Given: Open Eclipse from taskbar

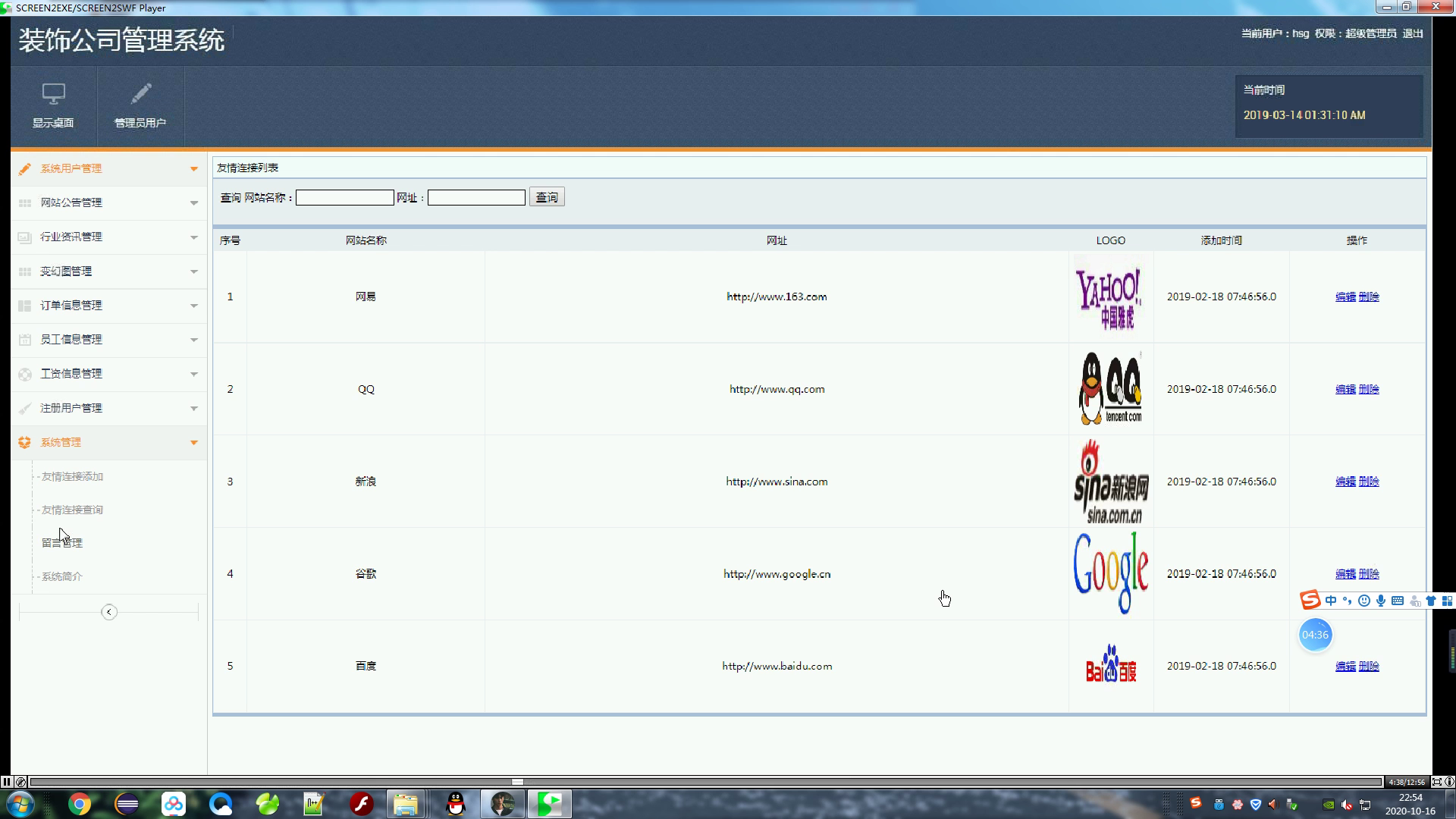Looking at the screenshot, I should (x=127, y=804).
